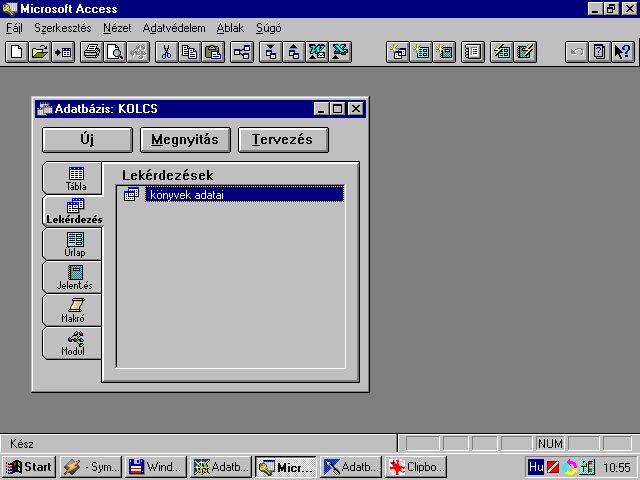Click the Database Window toolbar icon
The height and width of the screenshot is (480, 640).
(x=473, y=52)
